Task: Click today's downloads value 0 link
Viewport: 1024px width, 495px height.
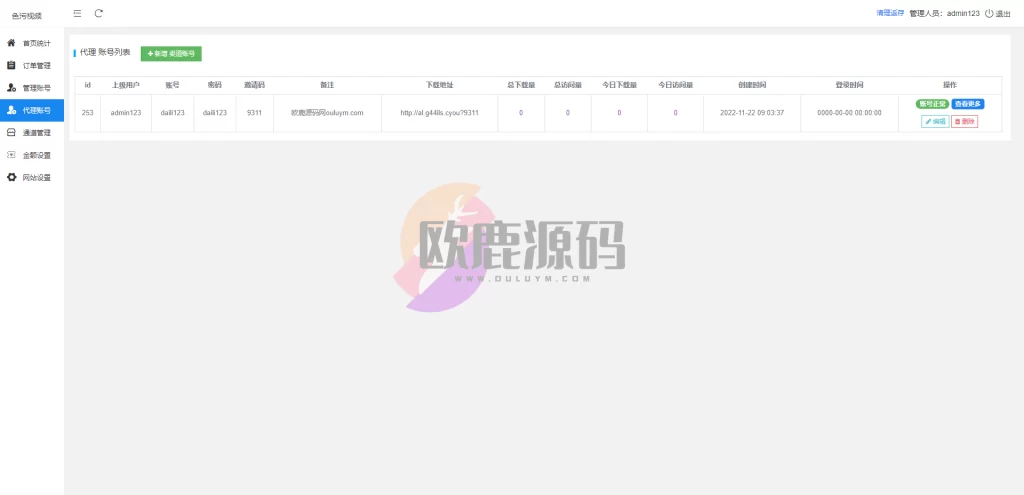Action: 619,113
